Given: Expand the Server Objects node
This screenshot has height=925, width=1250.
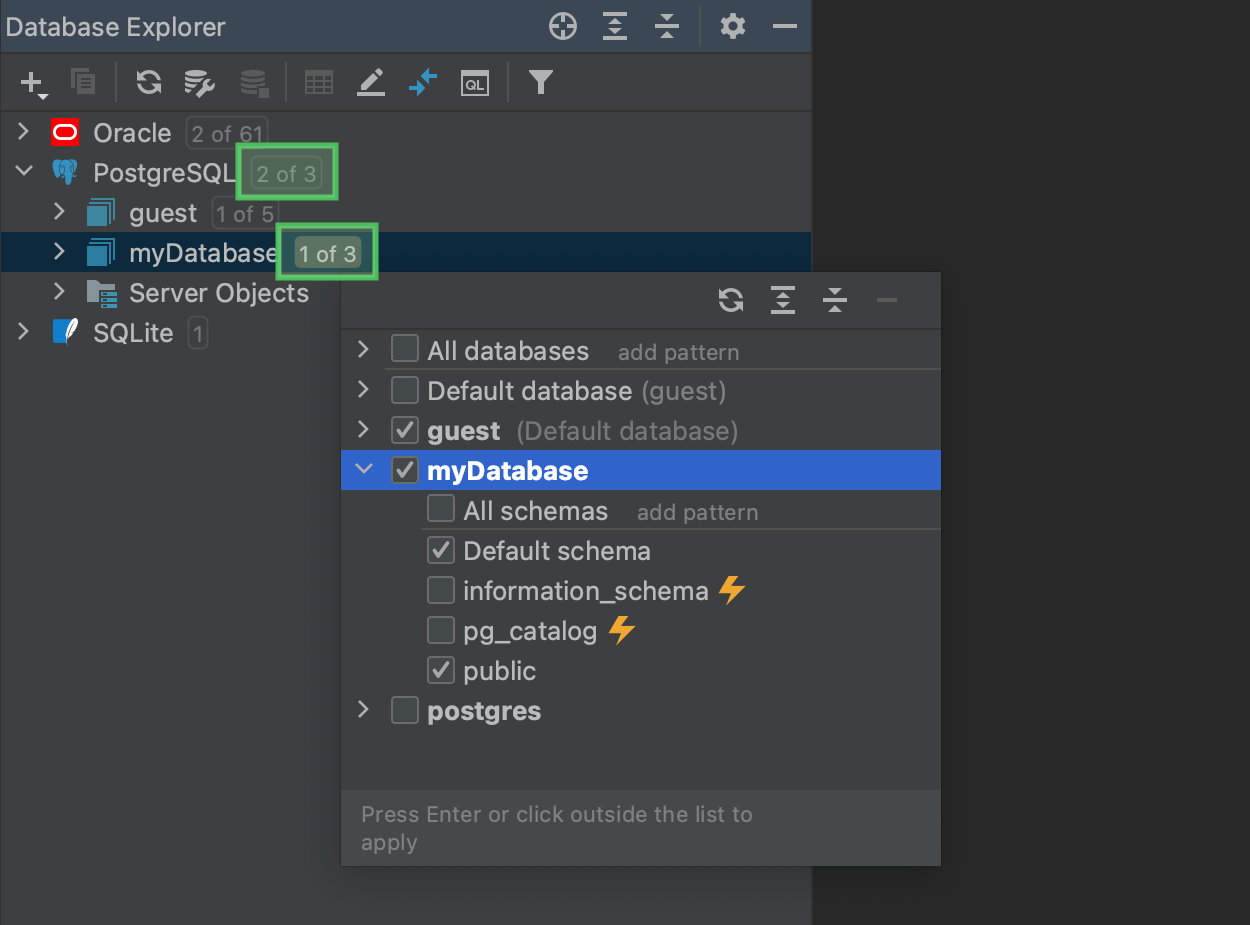Looking at the screenshot, I should coord(58,292).
